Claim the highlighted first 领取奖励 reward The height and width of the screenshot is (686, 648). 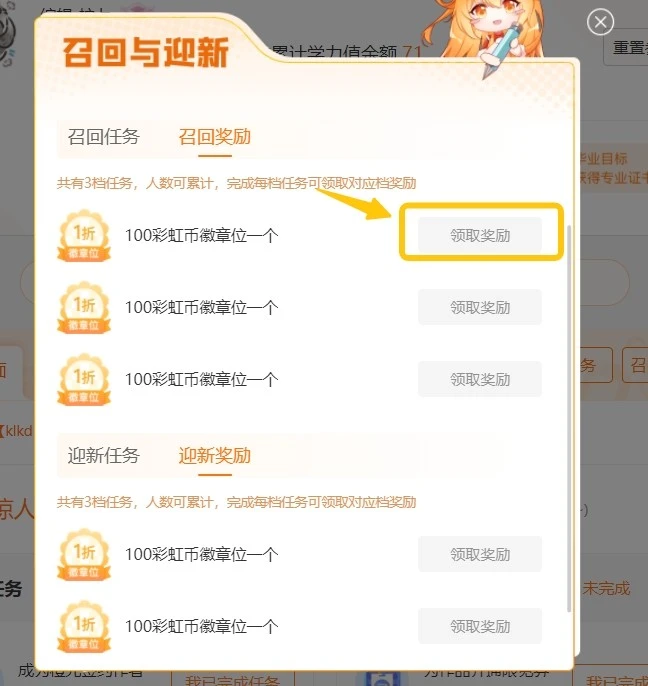point(480,235)
